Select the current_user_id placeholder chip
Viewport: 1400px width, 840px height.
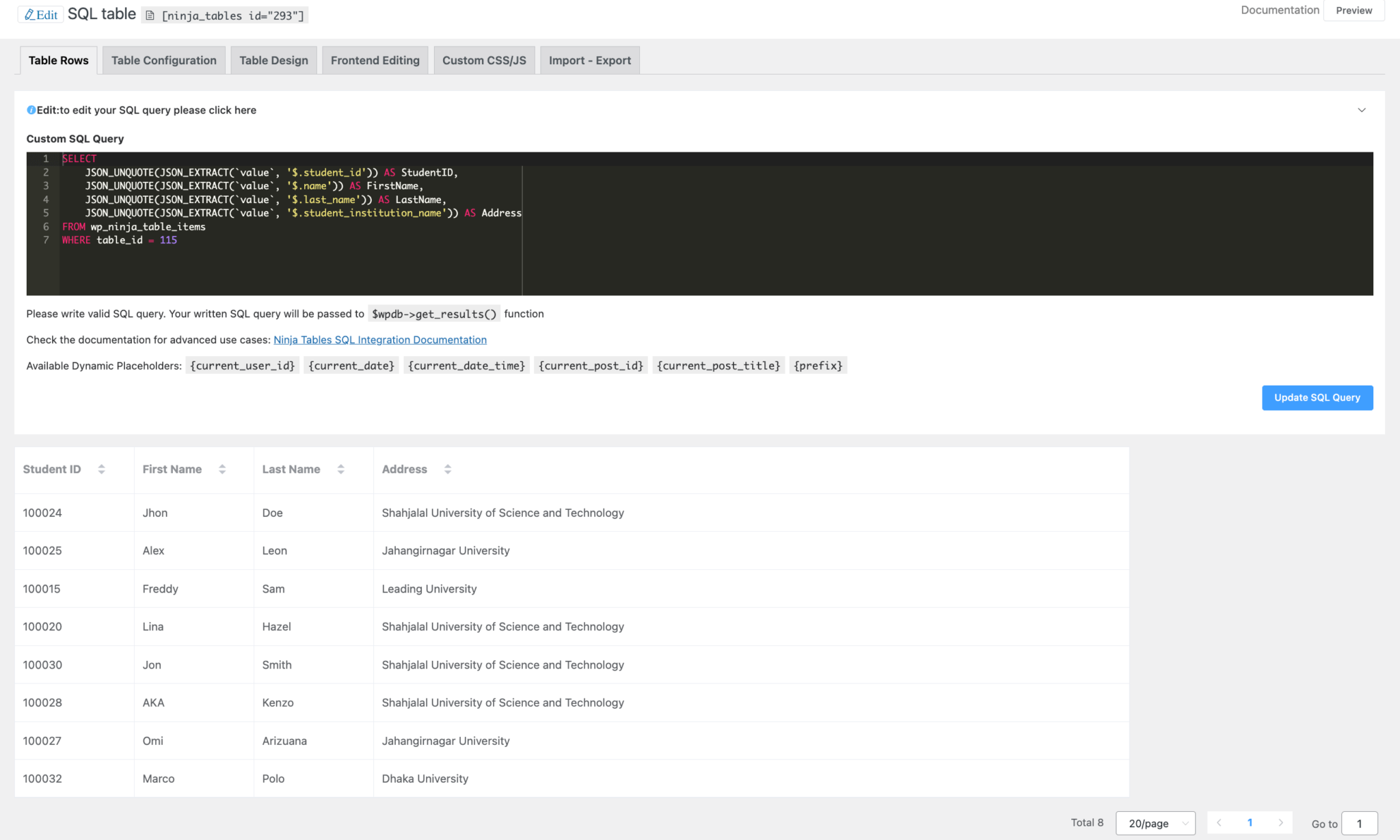point(242,365)
